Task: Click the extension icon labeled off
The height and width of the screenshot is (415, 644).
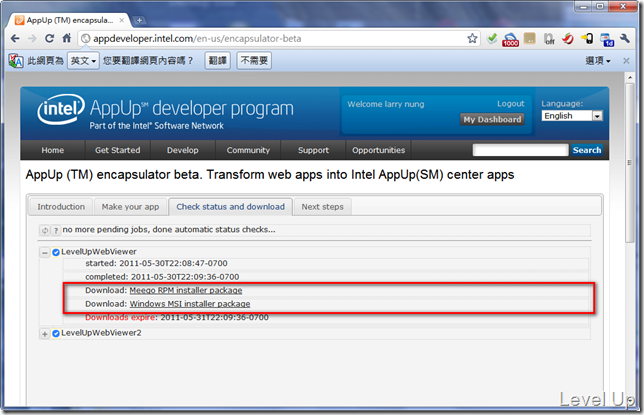Action: tap(549, 39)
